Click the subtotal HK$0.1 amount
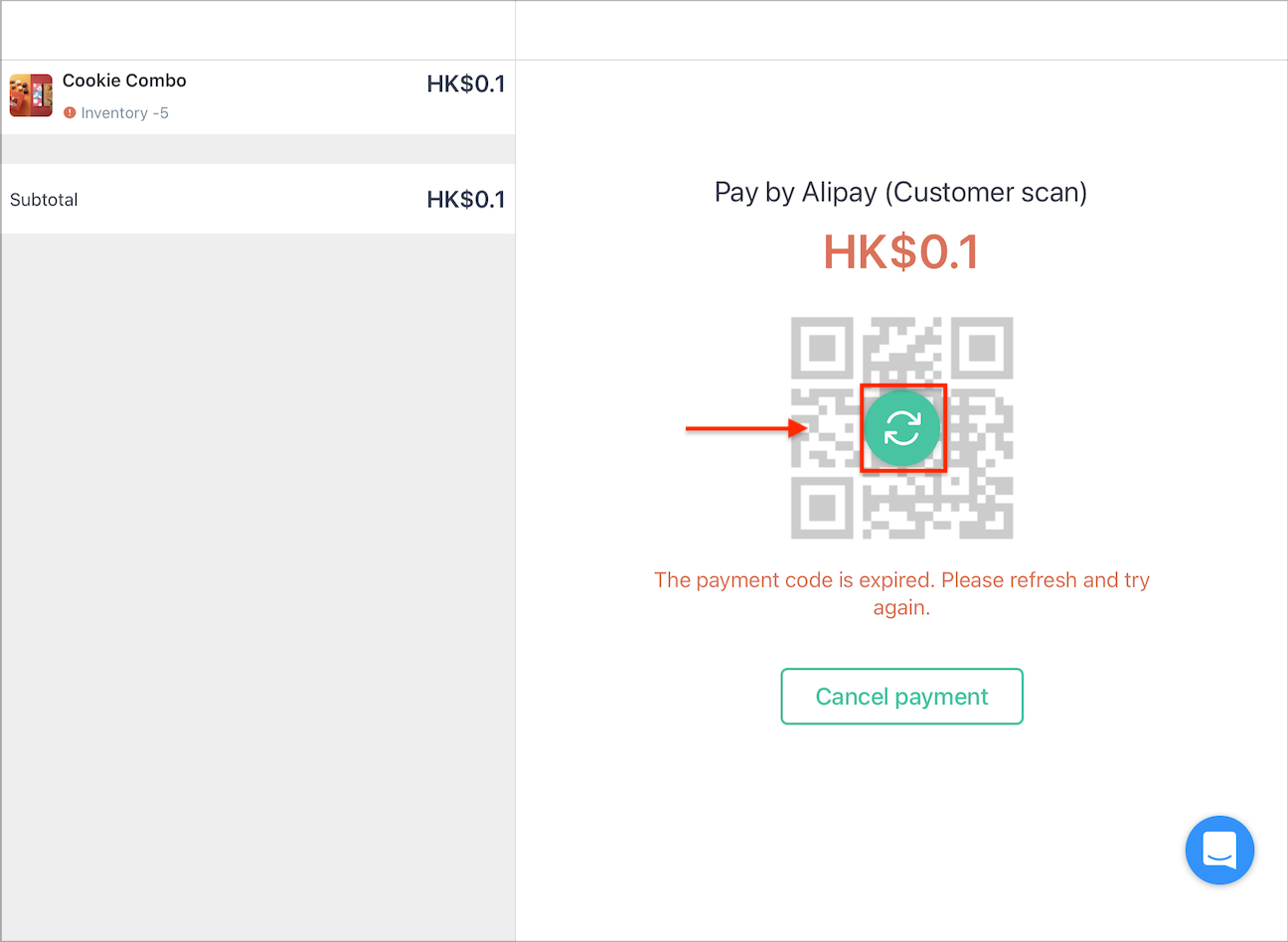 [x=465, y=200]
